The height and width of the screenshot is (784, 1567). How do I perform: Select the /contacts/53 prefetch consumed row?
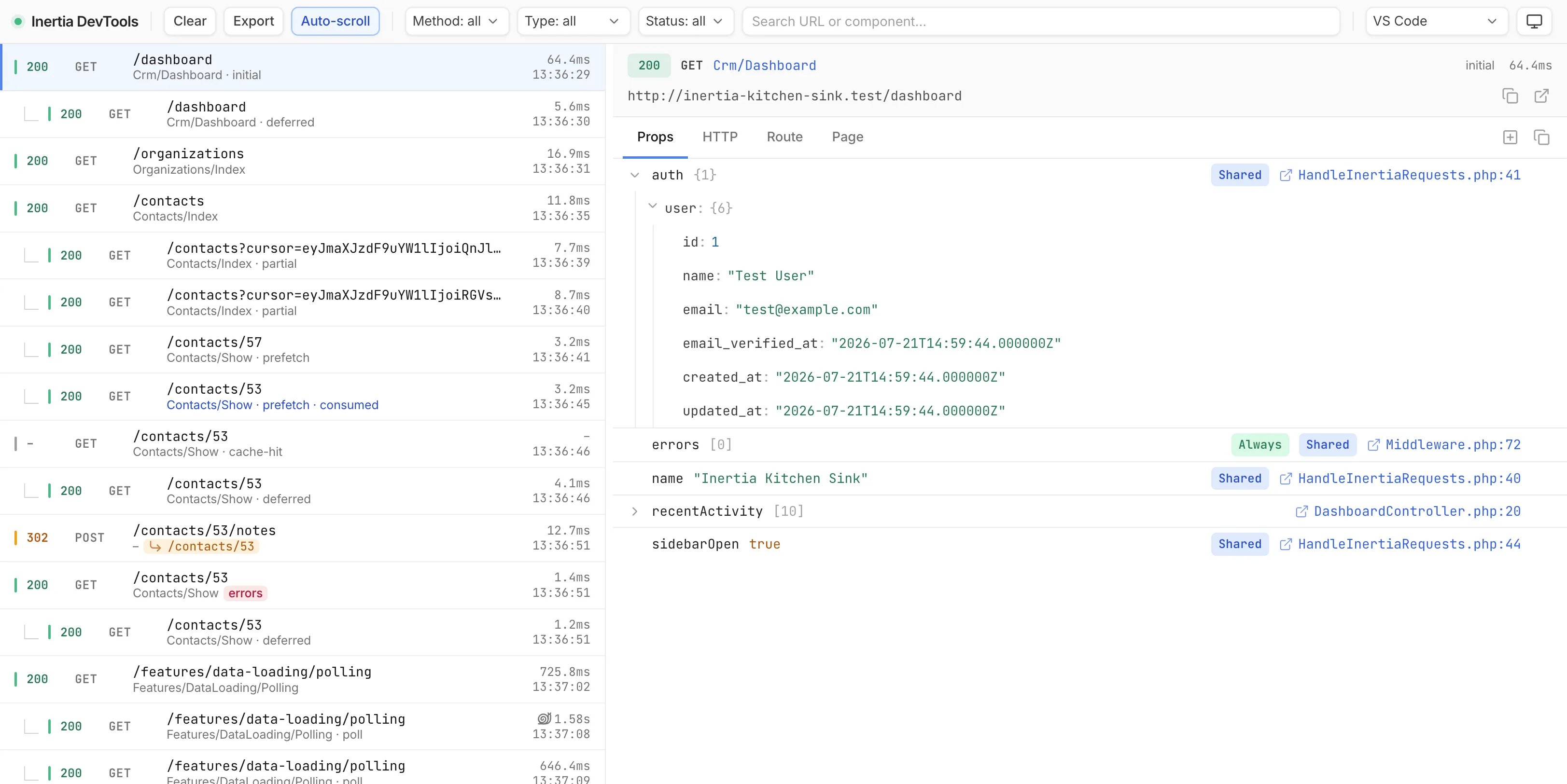[302, 397]
